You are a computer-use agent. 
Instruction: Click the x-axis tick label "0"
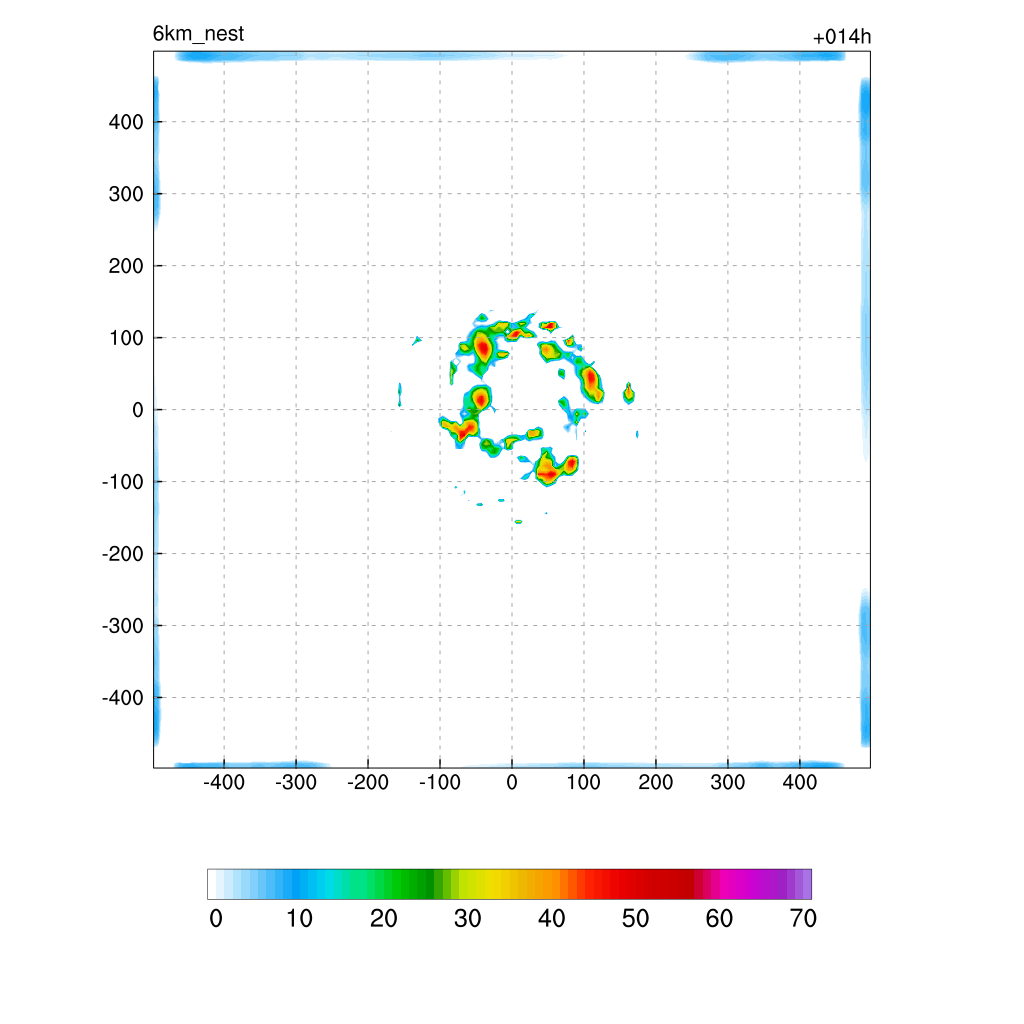point(512,782)
